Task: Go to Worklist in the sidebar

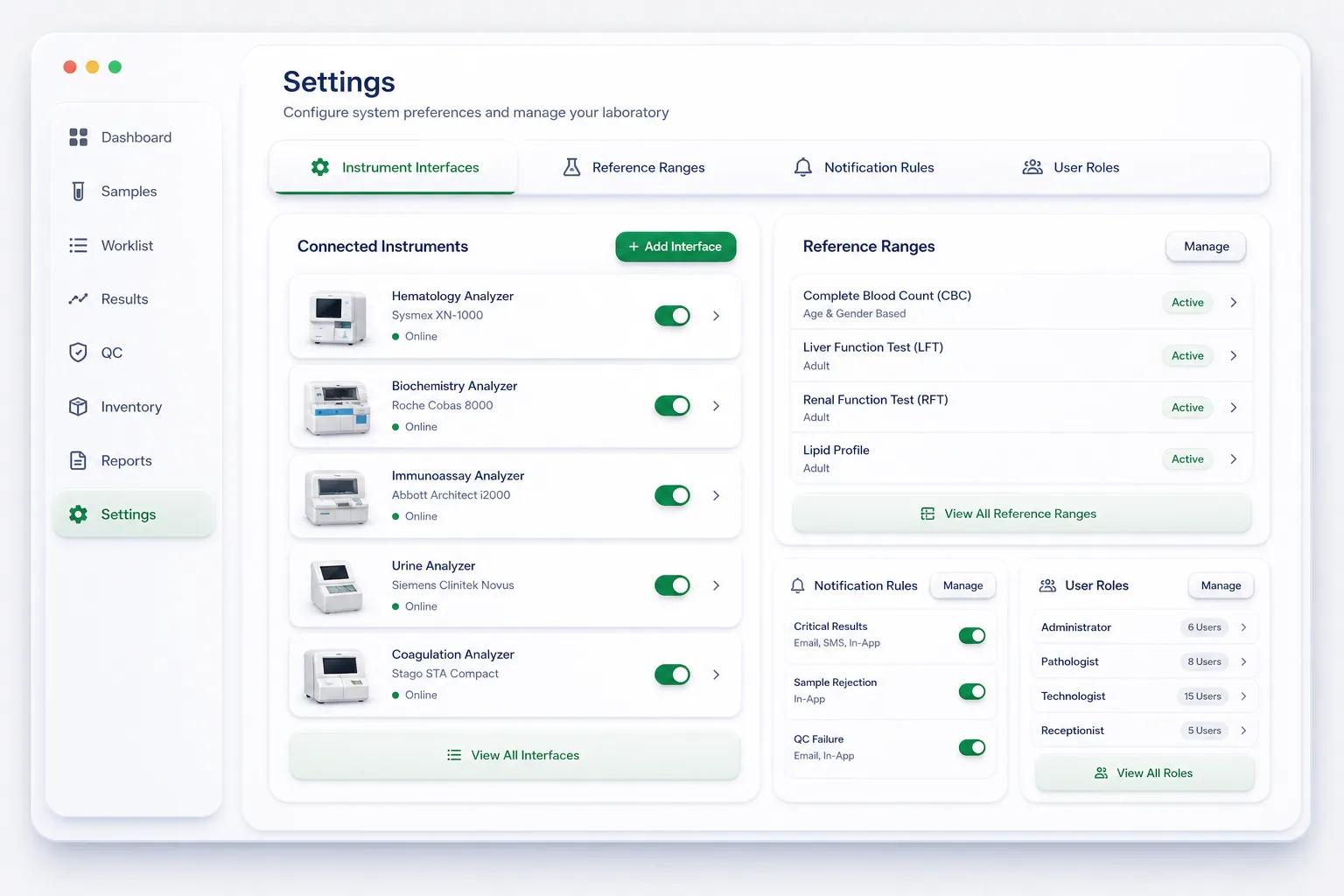Action: [x=133, y=246]
